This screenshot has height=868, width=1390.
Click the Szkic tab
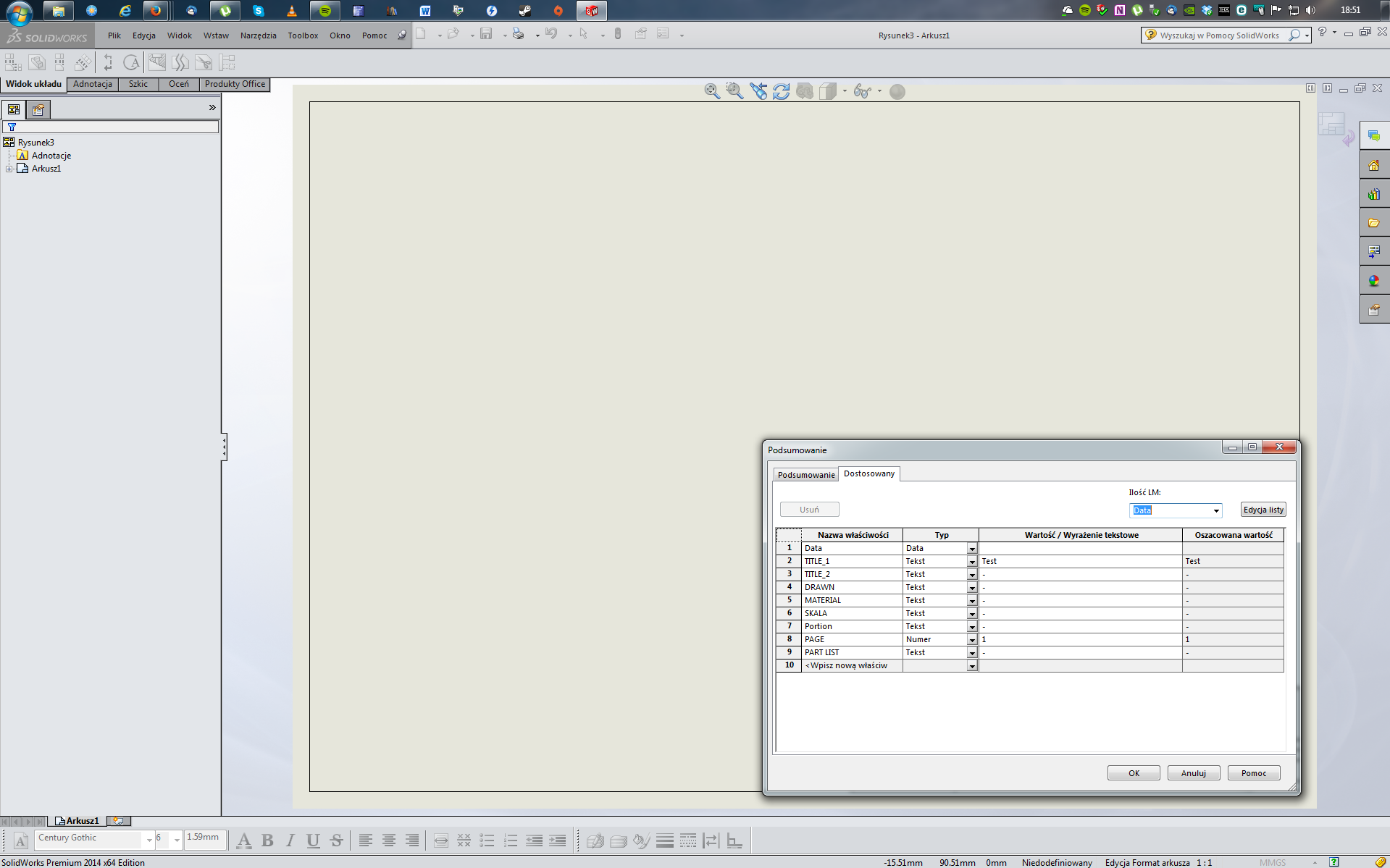coord(138,84)
